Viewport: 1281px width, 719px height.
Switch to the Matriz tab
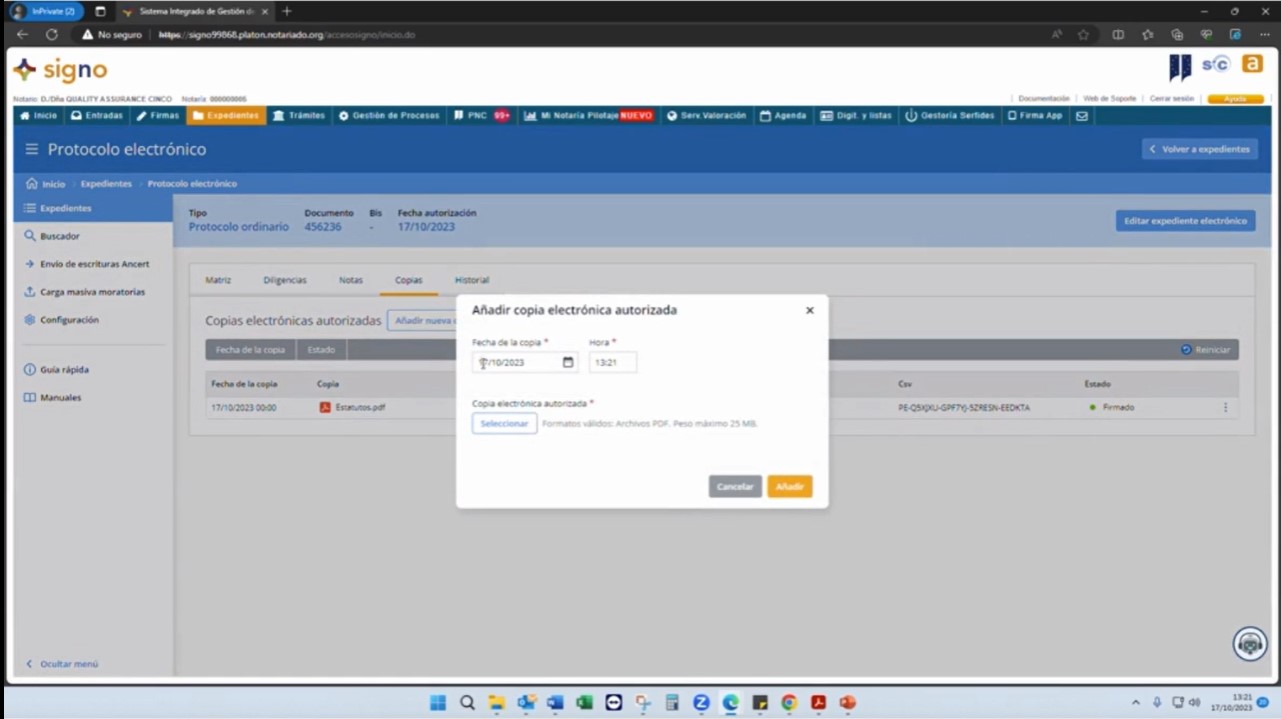tap(218, 280)
